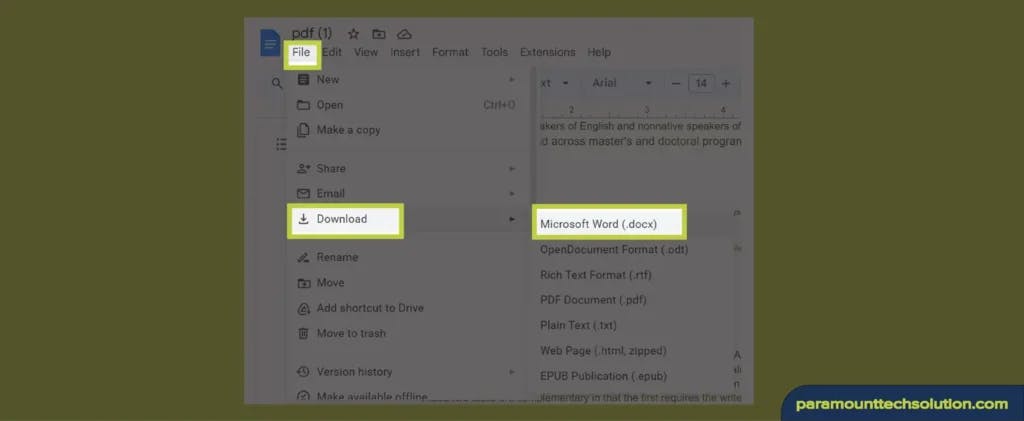Click the Make a copy icon
This screenshot has height=421, width=1024.
pos(303,130)
